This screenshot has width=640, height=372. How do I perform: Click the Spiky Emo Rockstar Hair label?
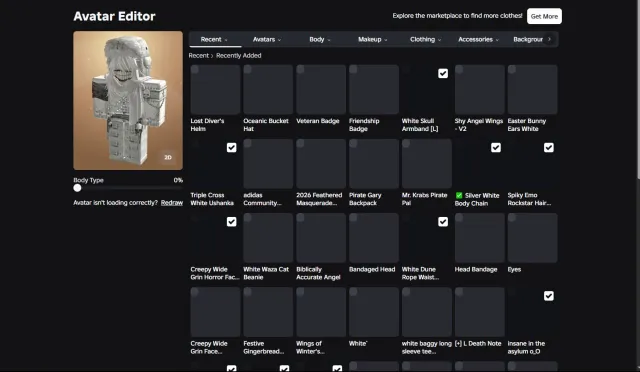click(529, 199)
